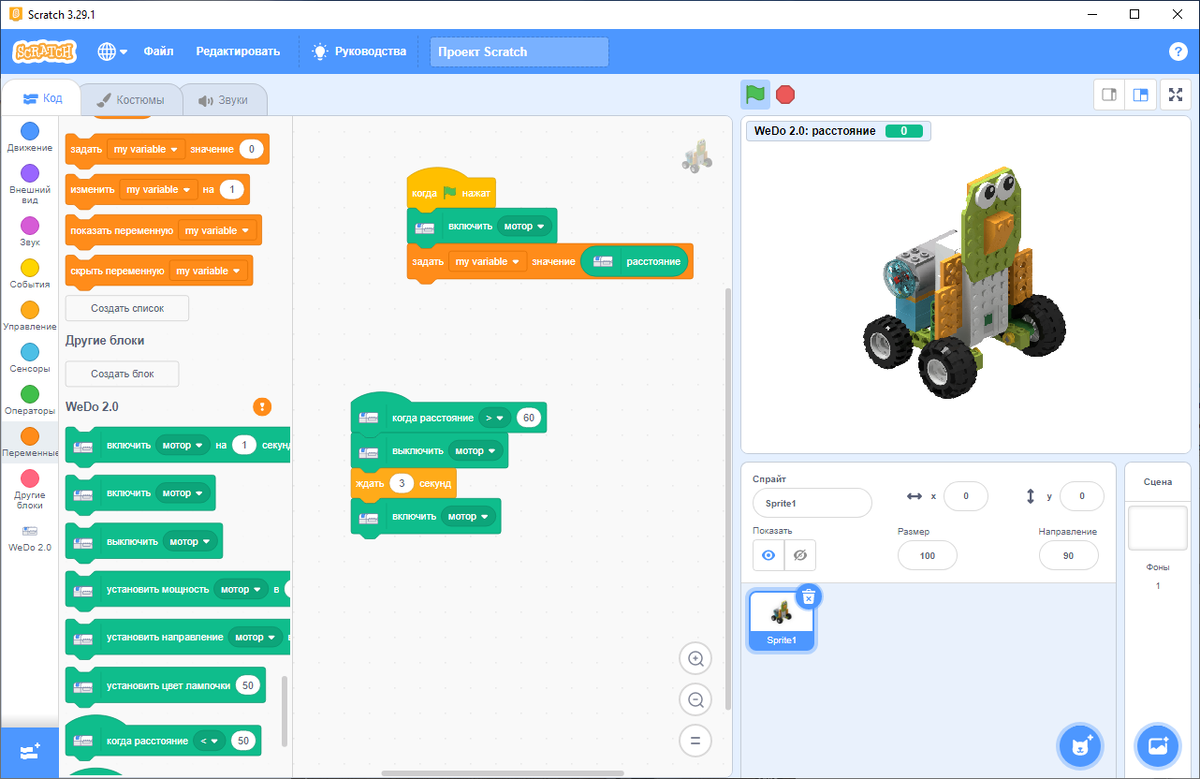Switch to small stage layout
Image resolution: width=1200 pixels, height=779 pixels.
pos(1109,94)
